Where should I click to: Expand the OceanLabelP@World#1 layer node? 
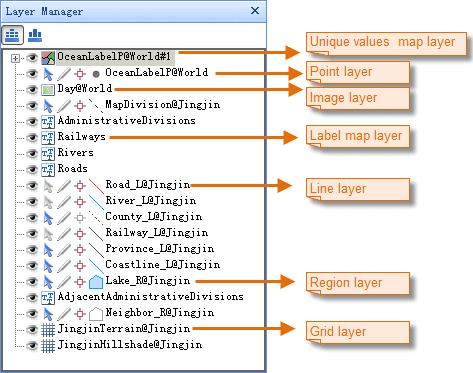click(x=15, y=58)
